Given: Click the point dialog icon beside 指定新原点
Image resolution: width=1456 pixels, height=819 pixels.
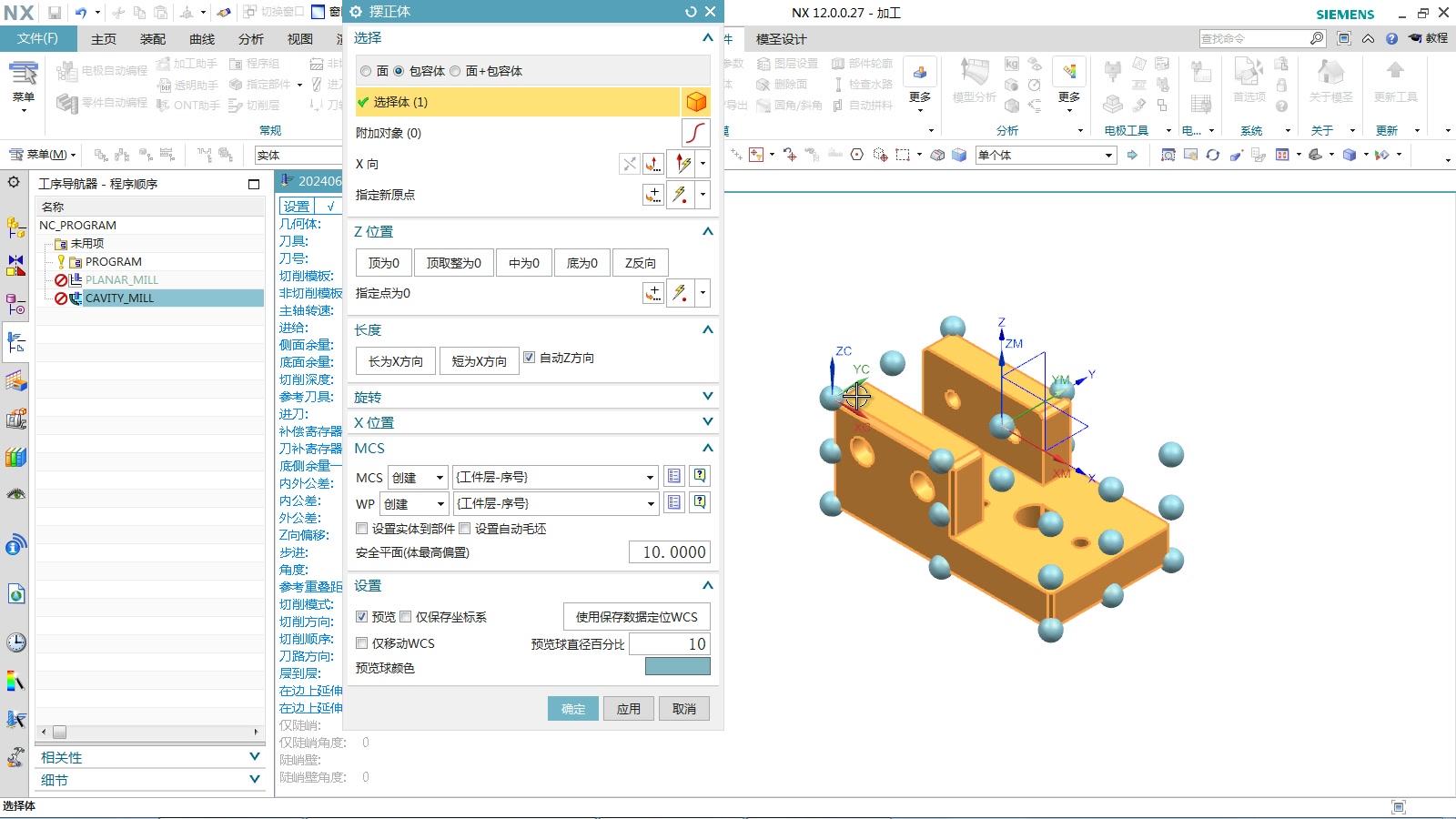Looking at the screenshot, I should [x=653, y=195].
